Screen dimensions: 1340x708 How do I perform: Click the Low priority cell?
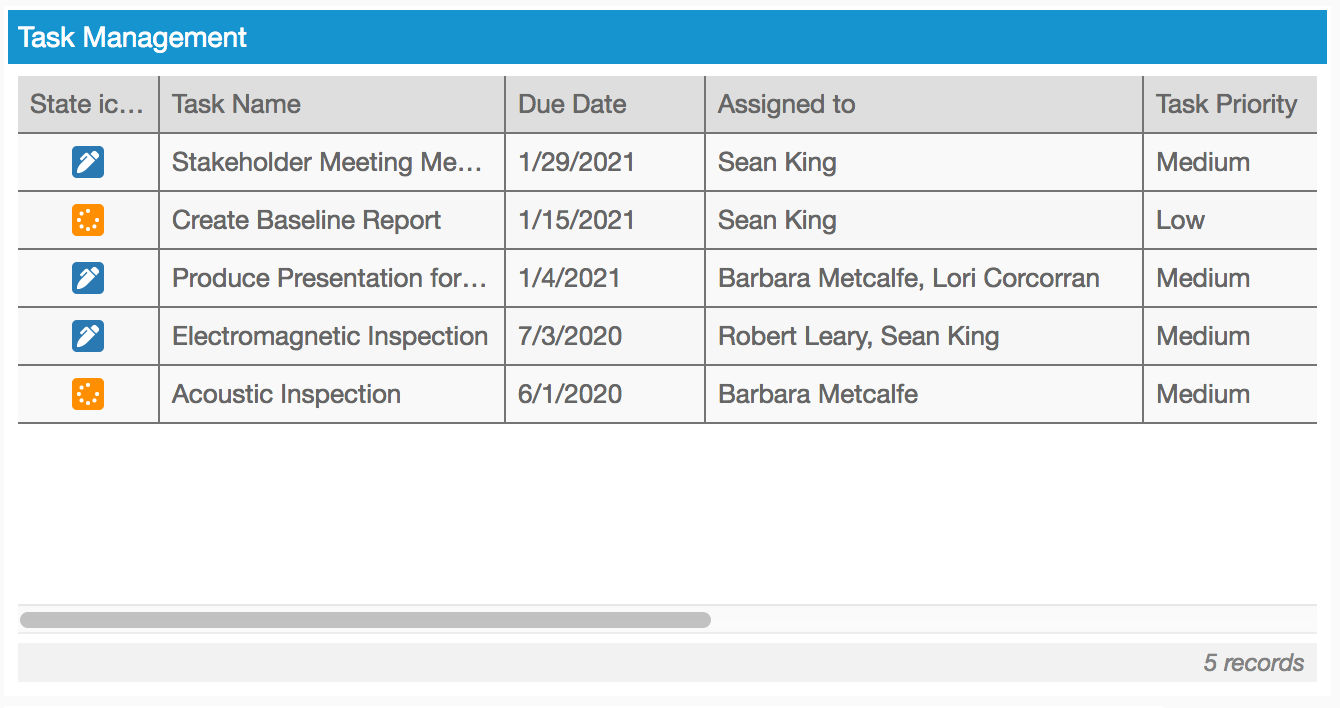point(1180,220)
